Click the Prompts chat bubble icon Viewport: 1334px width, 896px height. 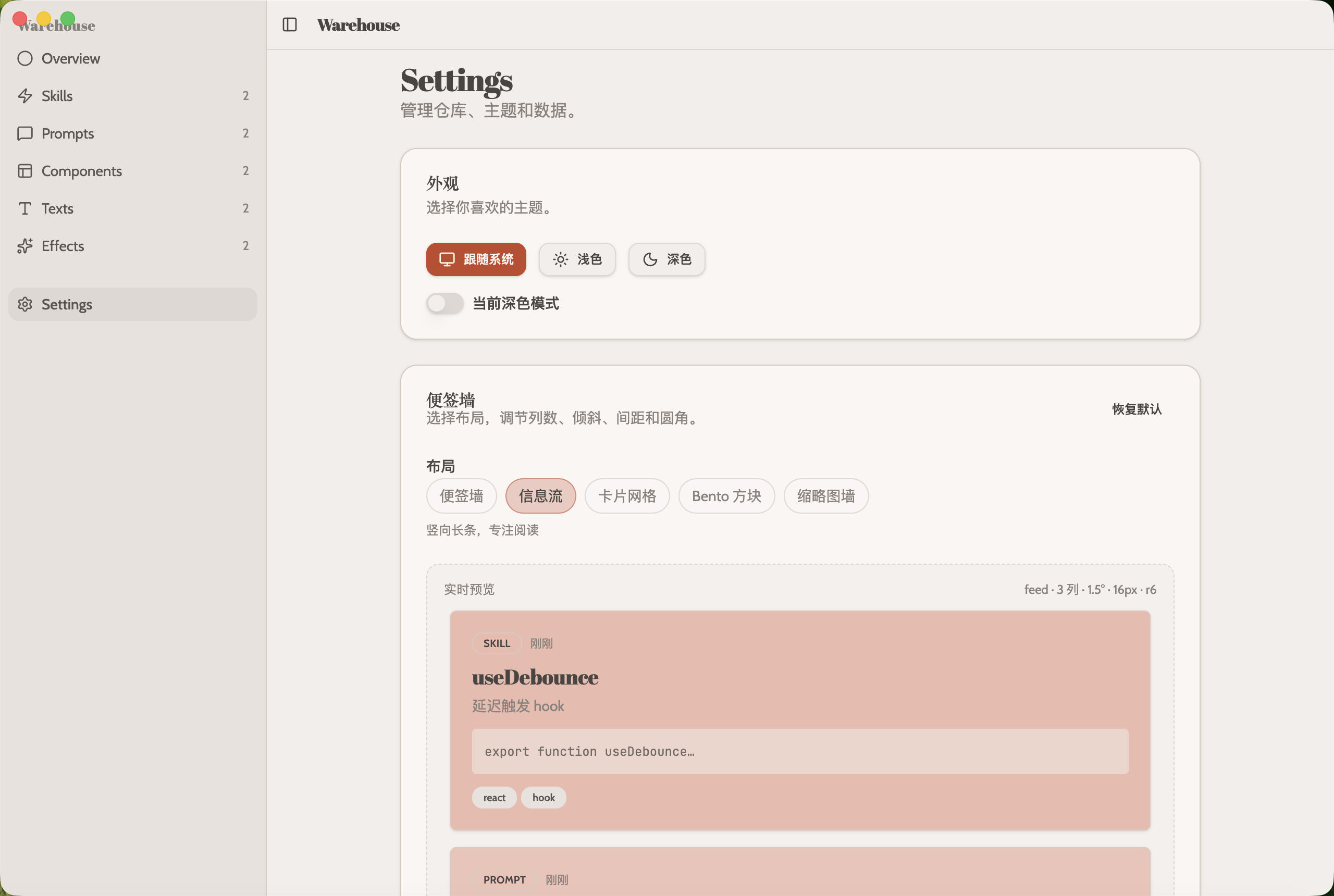tap(24, 133)
